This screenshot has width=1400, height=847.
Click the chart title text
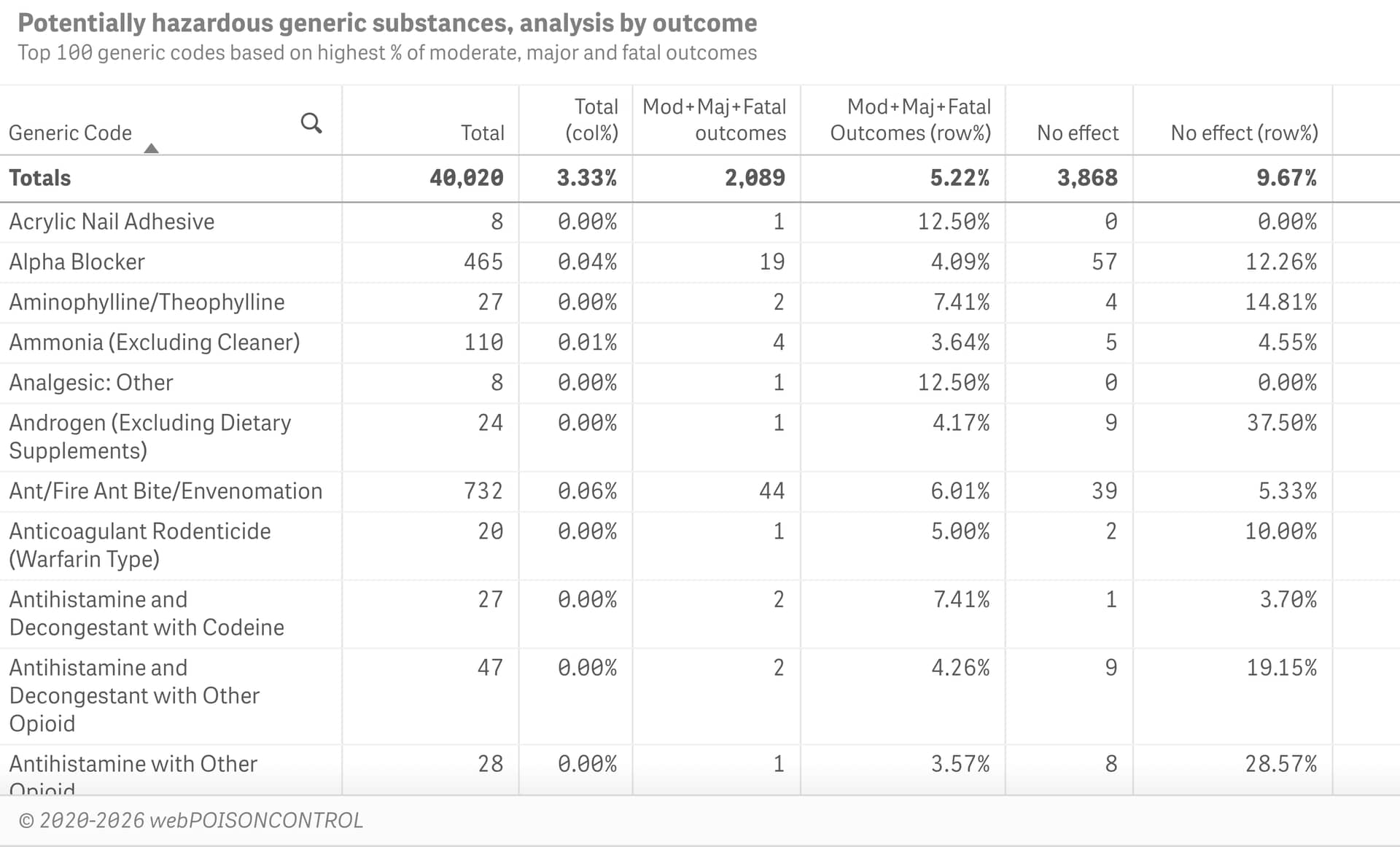tap(387, 23)
